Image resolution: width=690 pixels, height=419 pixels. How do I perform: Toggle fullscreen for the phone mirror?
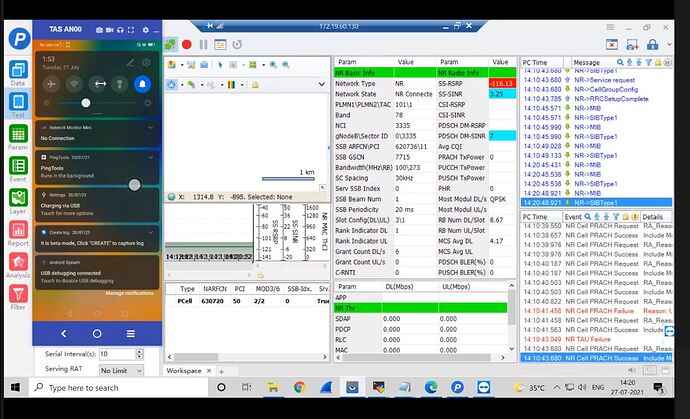[131, 30]
